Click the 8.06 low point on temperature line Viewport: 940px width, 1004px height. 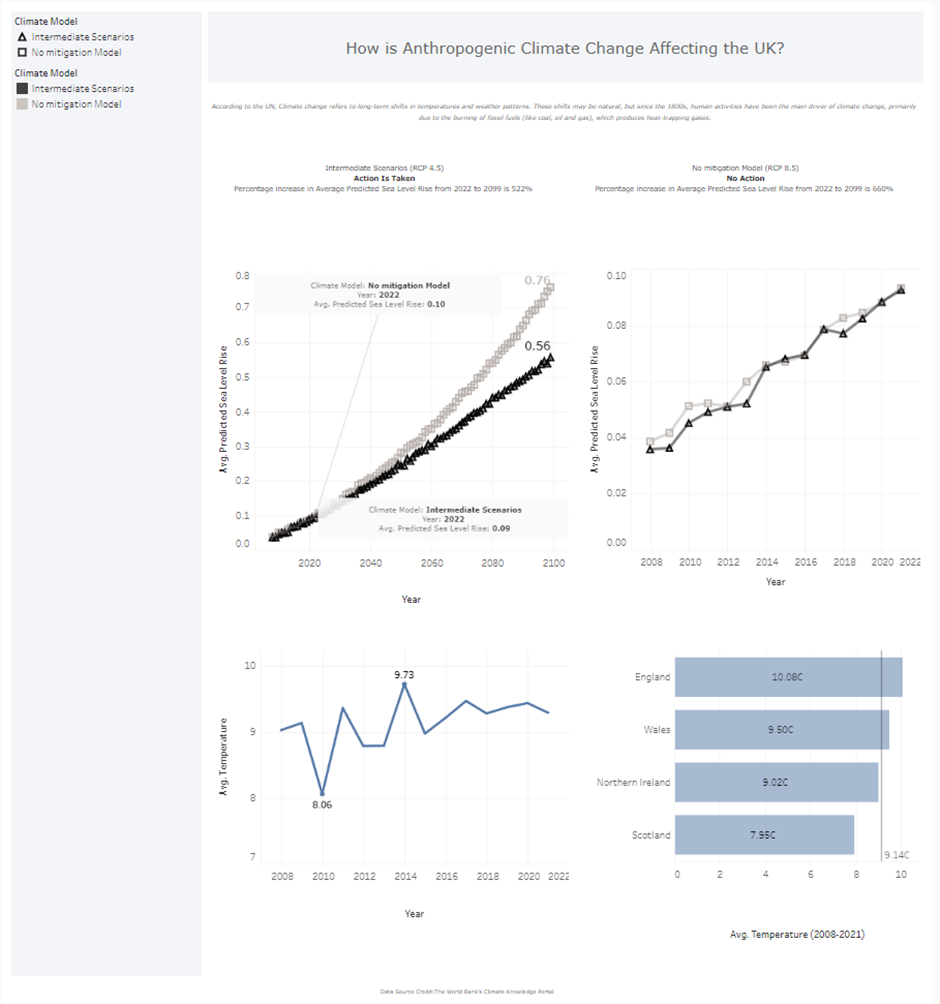322,793
